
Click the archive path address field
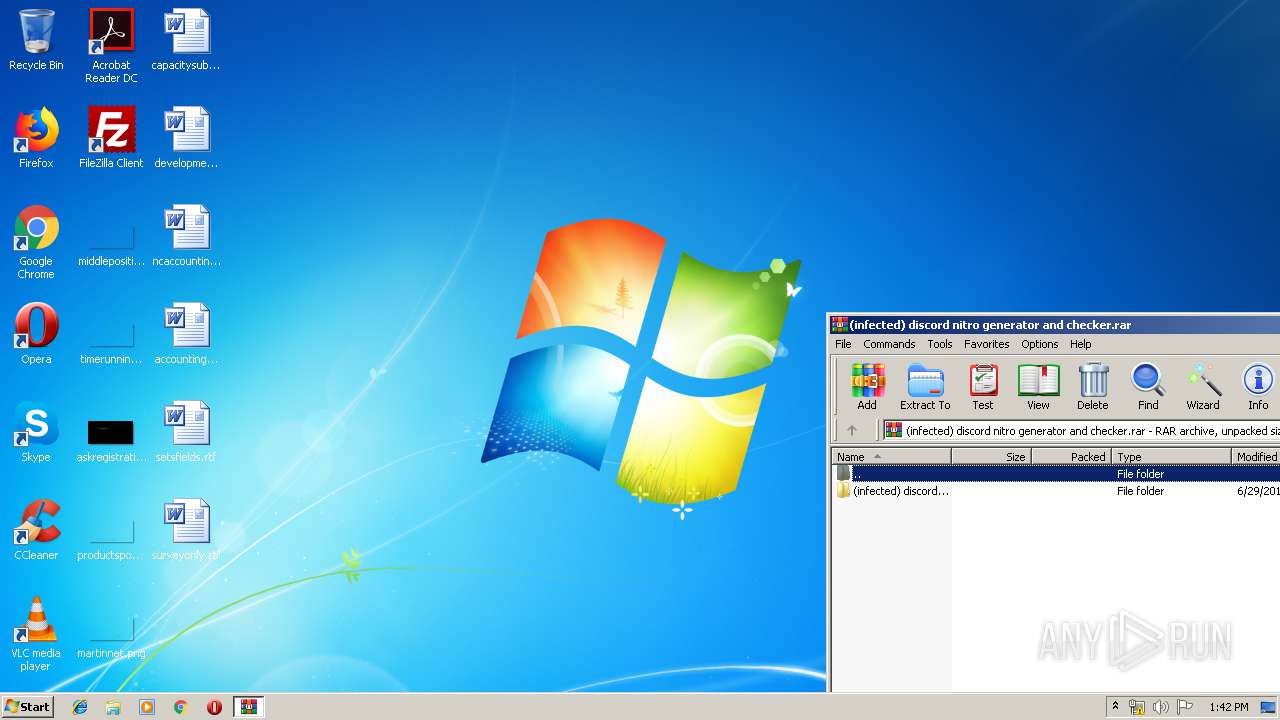[1082, 431]
